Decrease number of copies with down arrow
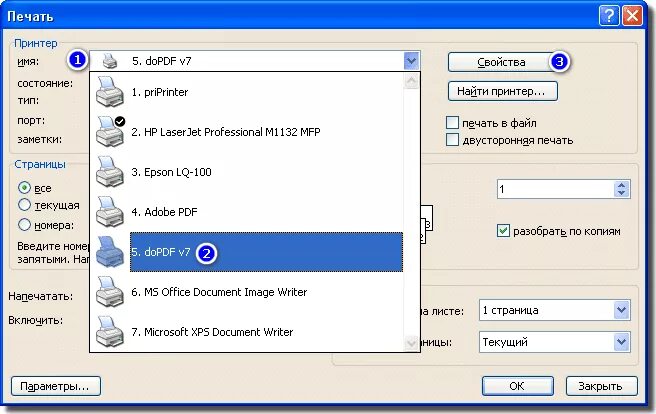 click(x=621, y=193)
